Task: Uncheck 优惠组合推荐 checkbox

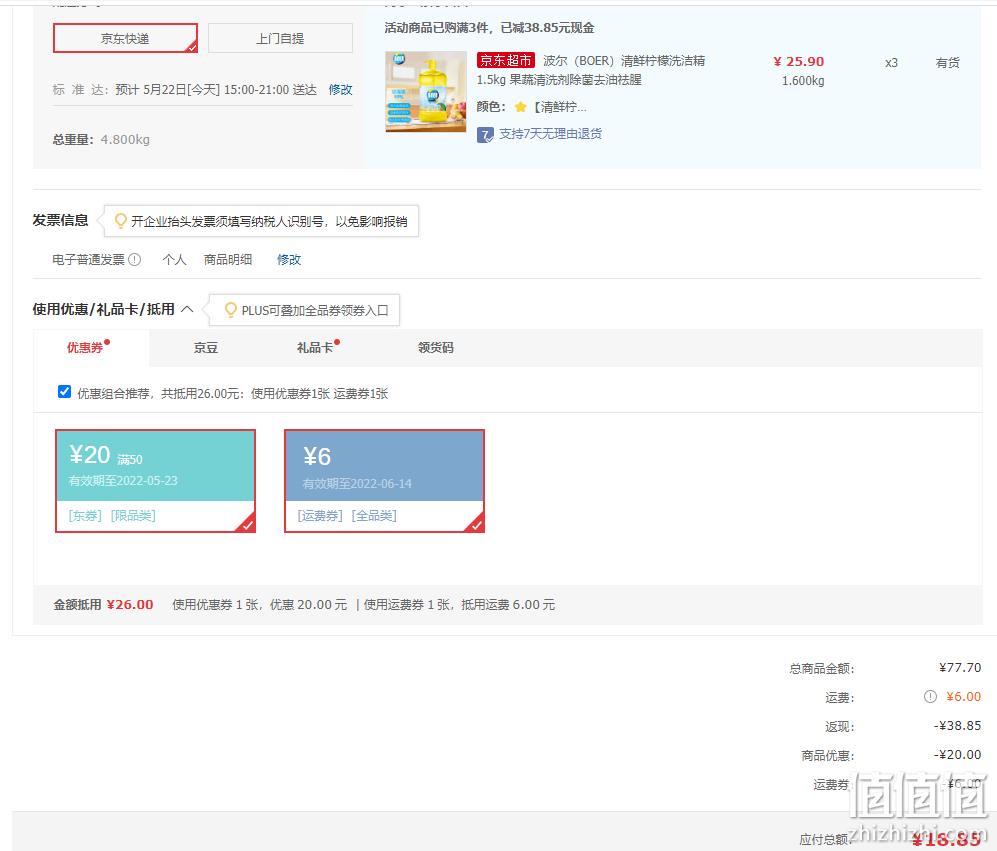Action: [x=64, y=392]
